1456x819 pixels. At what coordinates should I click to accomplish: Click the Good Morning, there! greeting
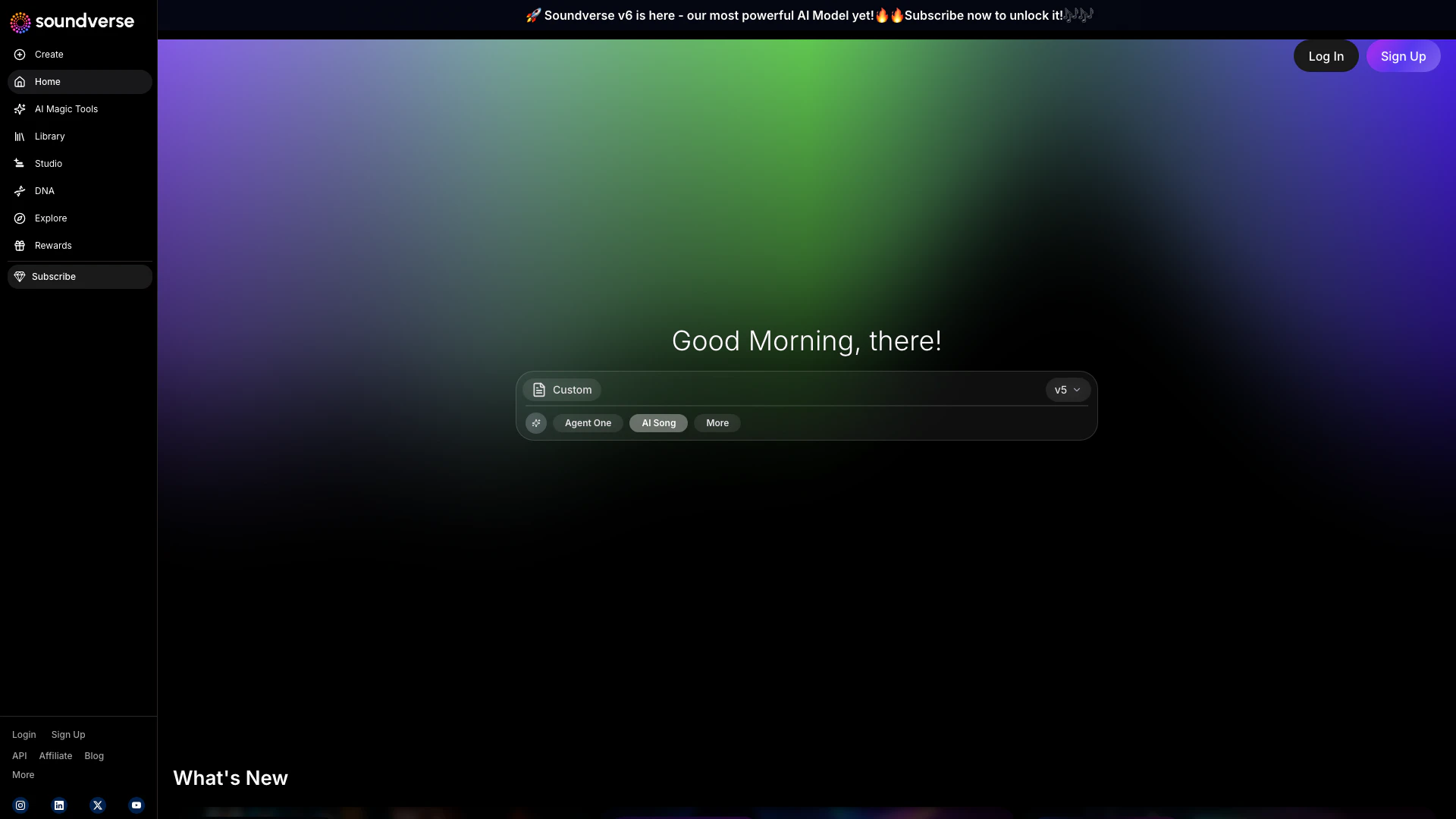click(807, 341)
